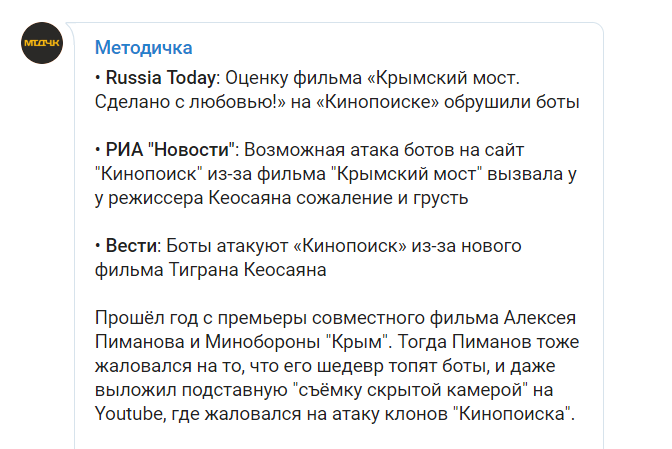Click the word "Youtube" in the last paragraph

[130, 414]
